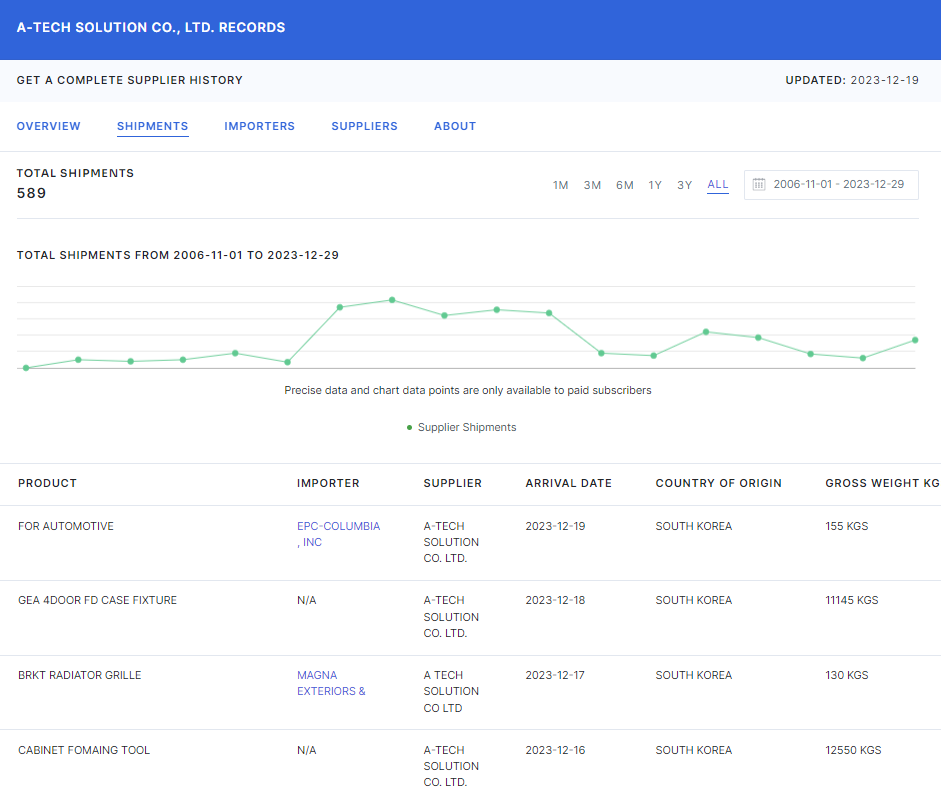Click the PRODUCT column header
Screen dimensions: 941x796
(47, 483)
